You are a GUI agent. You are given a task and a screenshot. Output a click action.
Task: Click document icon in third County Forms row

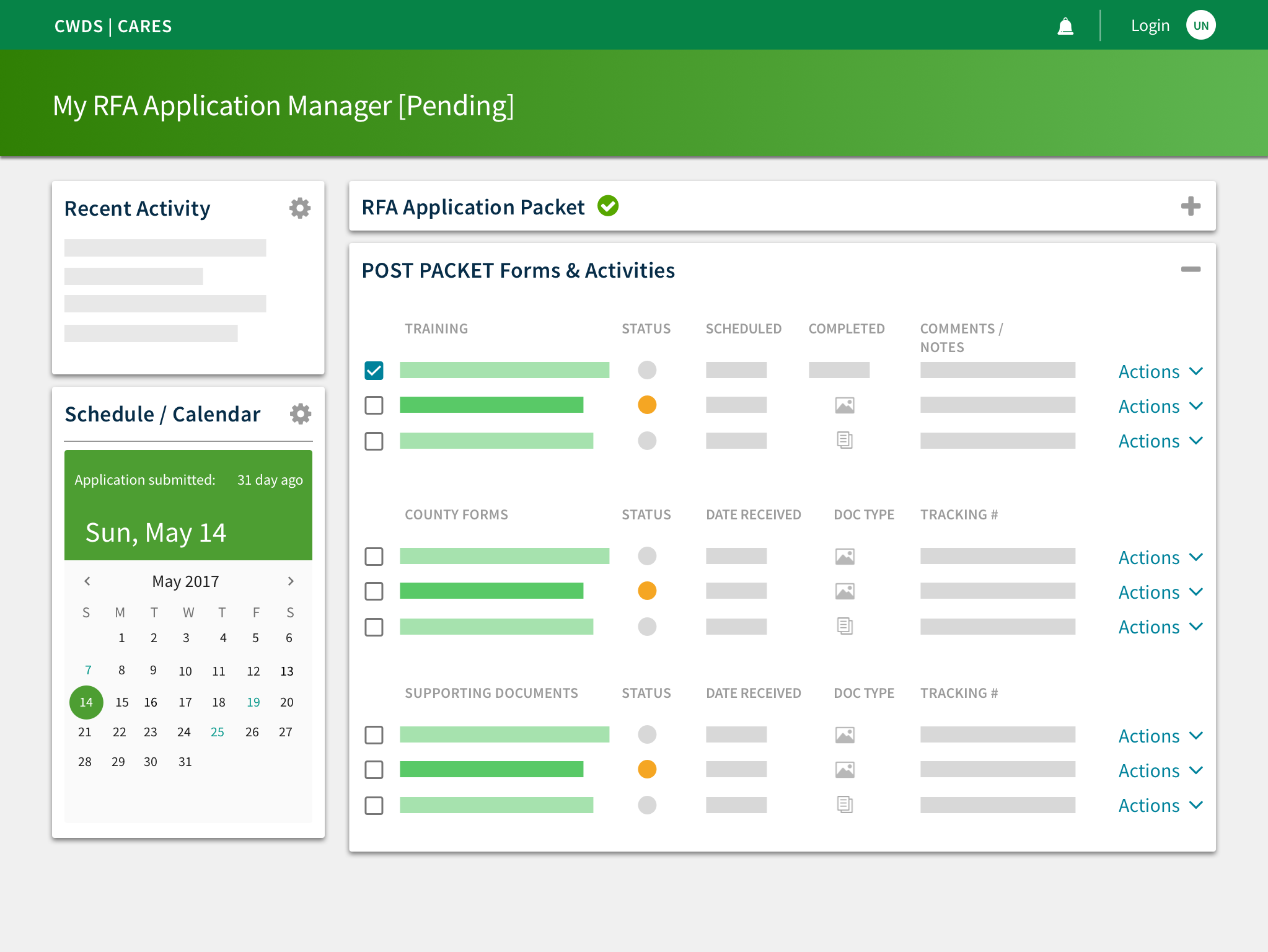click(845, 627)
